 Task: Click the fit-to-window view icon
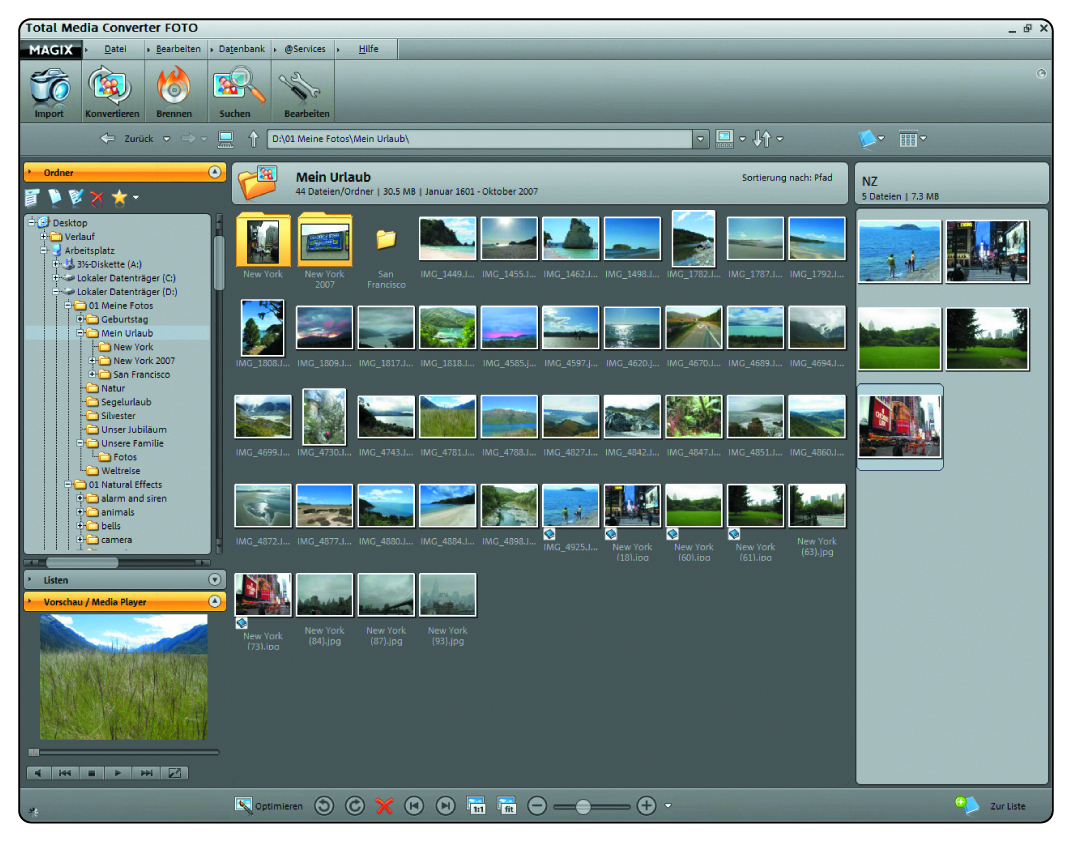coord(506,805)
